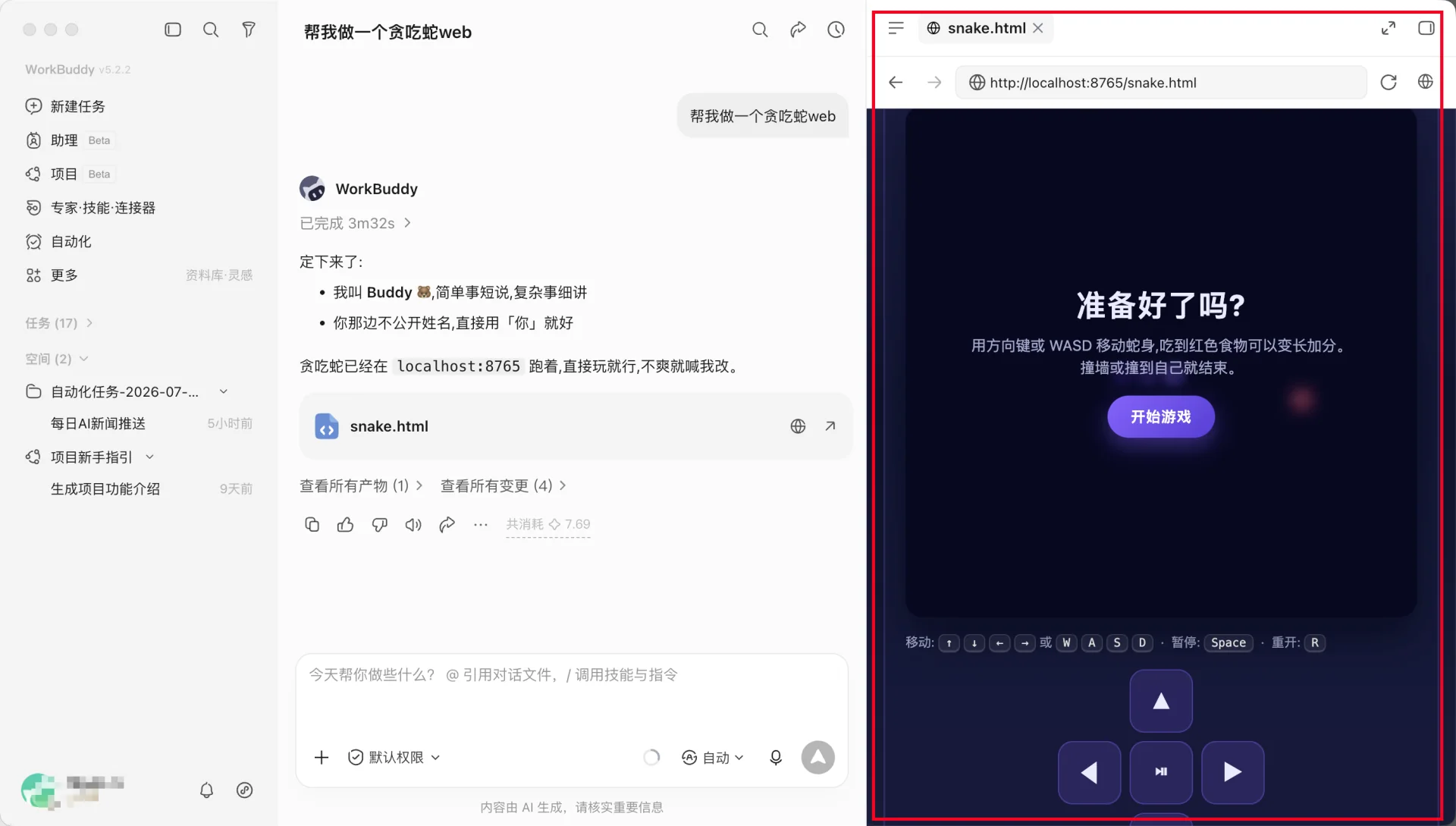Viewport: 1456px width, 826px height.
Task: Click 开始游戏 button in snake game
Action: coord(1160,416)
